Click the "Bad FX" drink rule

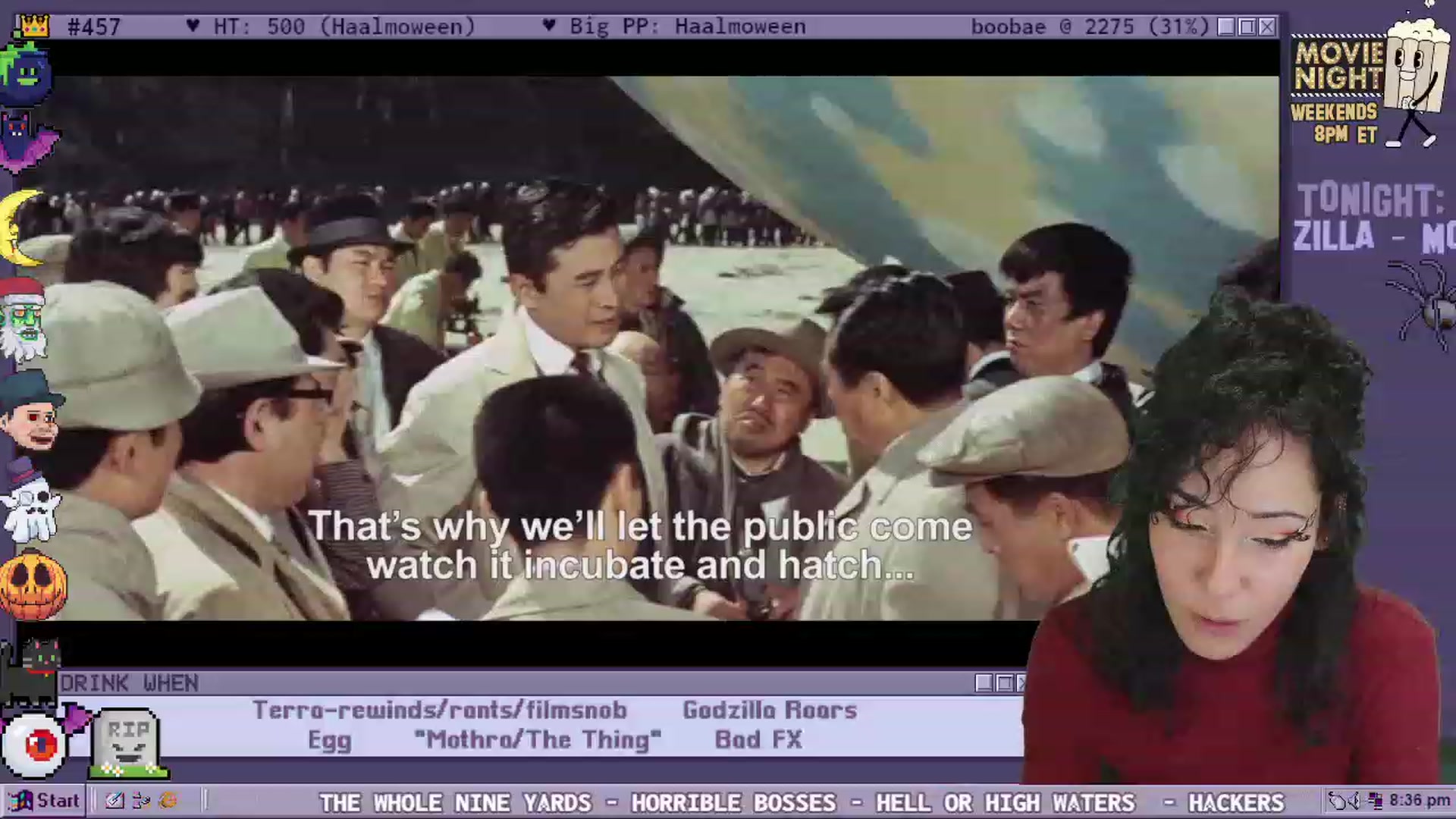pos(758,740)
